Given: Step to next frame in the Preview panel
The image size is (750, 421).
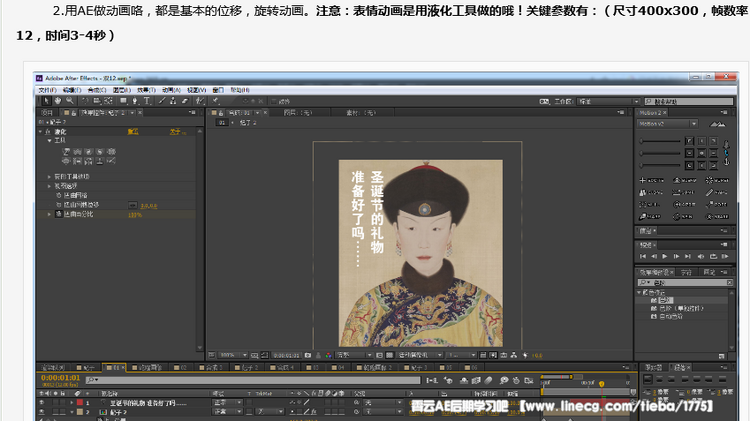Looking at the screenshot, I should tap(676, 256).
